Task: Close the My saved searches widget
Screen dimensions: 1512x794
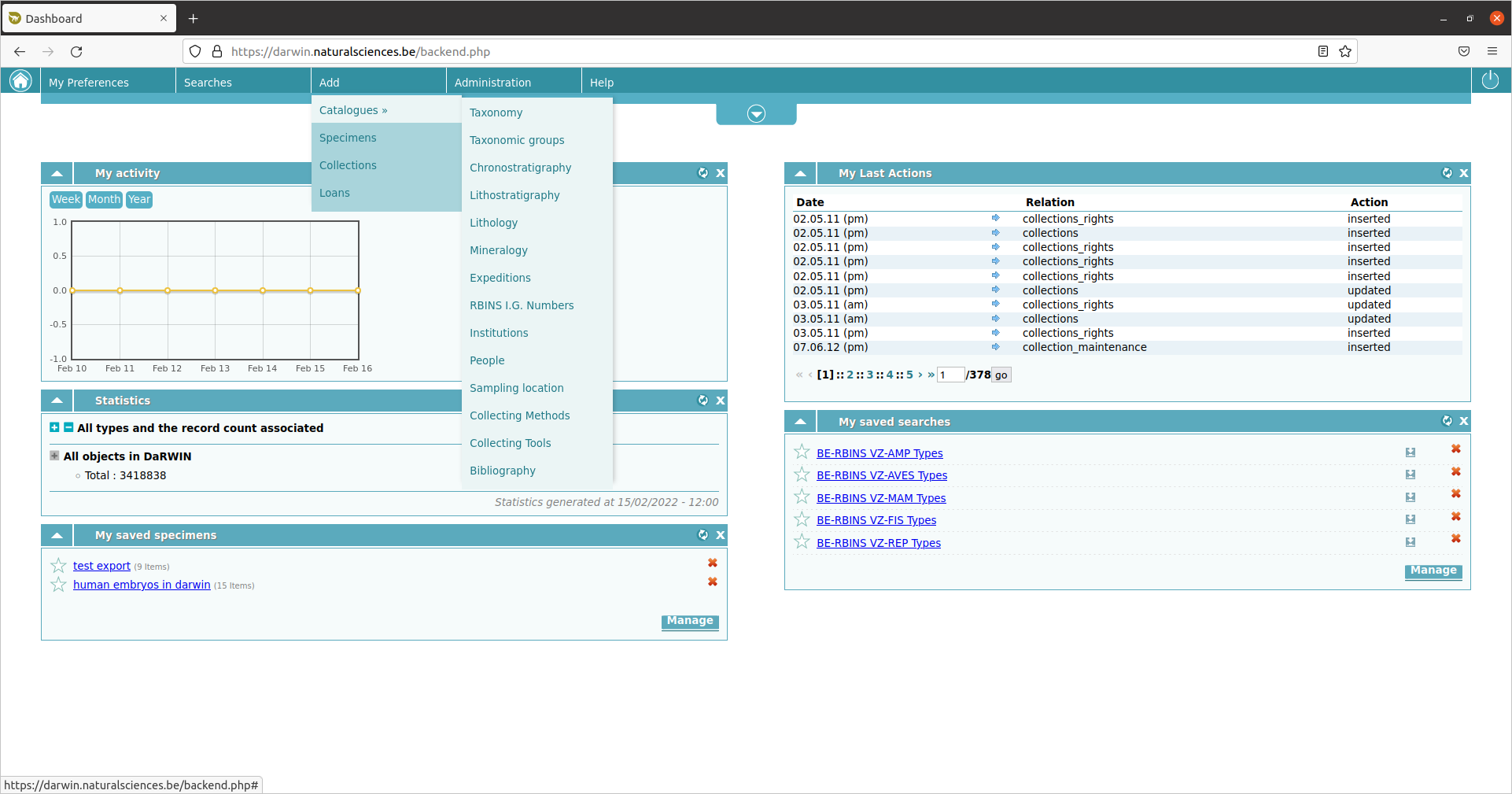Action: click(1464, 422)
